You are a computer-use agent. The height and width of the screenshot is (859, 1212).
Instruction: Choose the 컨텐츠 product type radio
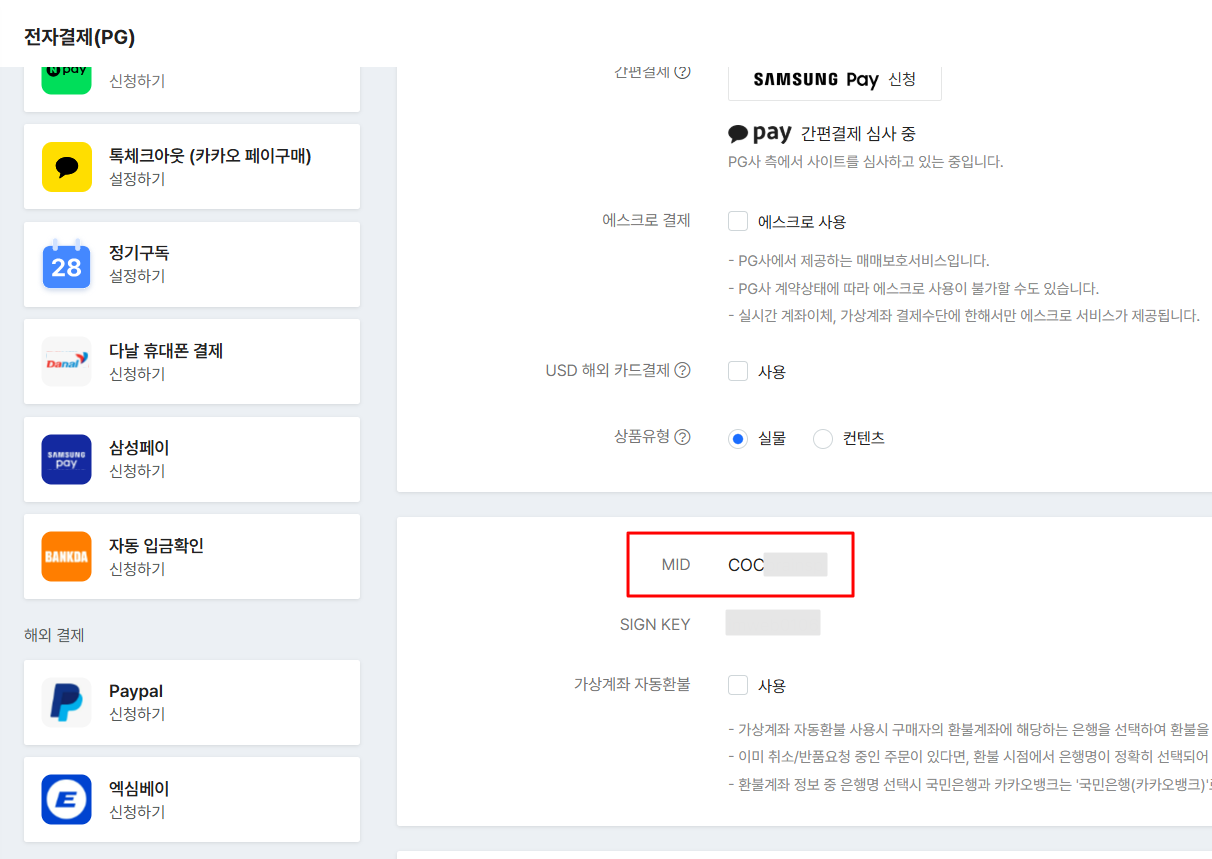(823, 438)
